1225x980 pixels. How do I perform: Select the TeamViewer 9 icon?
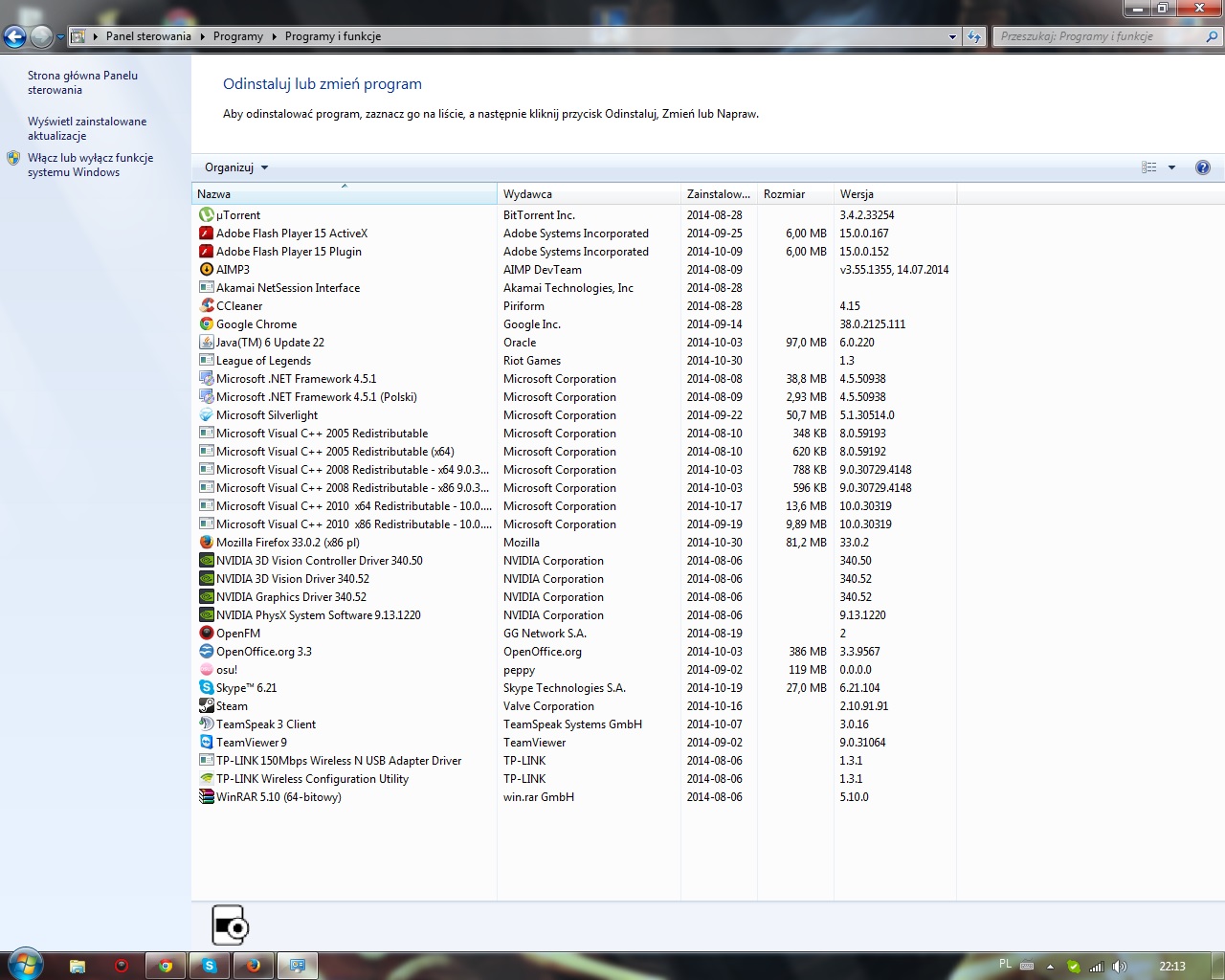[206, 743]
